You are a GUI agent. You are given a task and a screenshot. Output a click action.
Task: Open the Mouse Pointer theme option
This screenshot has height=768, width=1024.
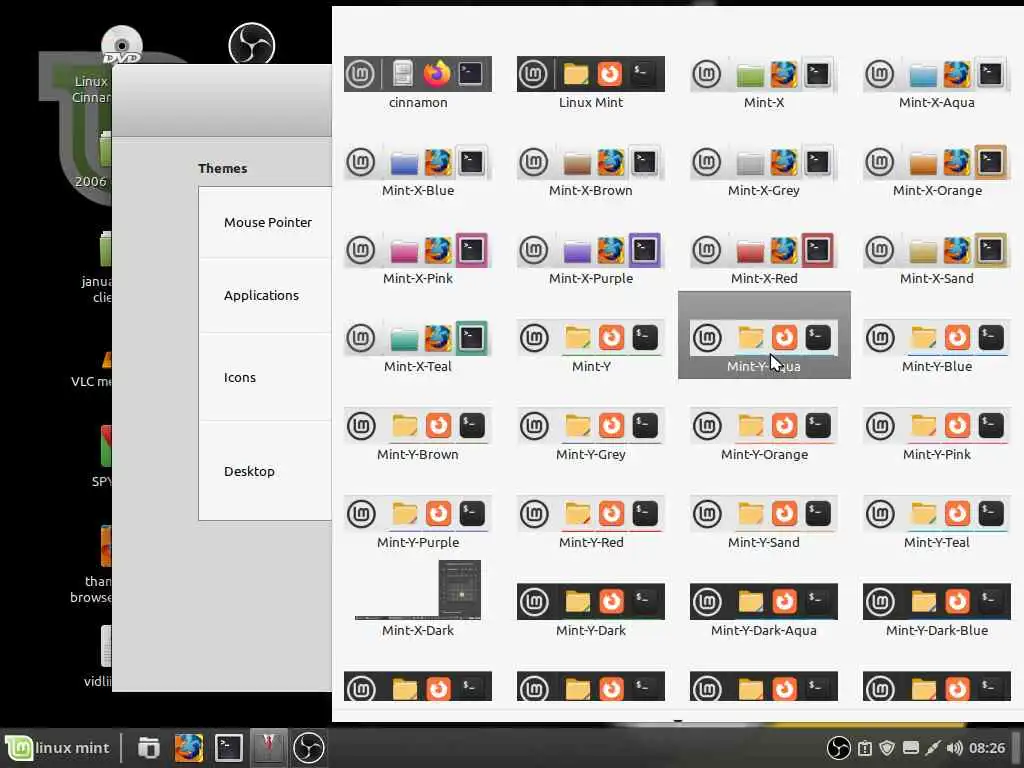[x=266, y=223]
